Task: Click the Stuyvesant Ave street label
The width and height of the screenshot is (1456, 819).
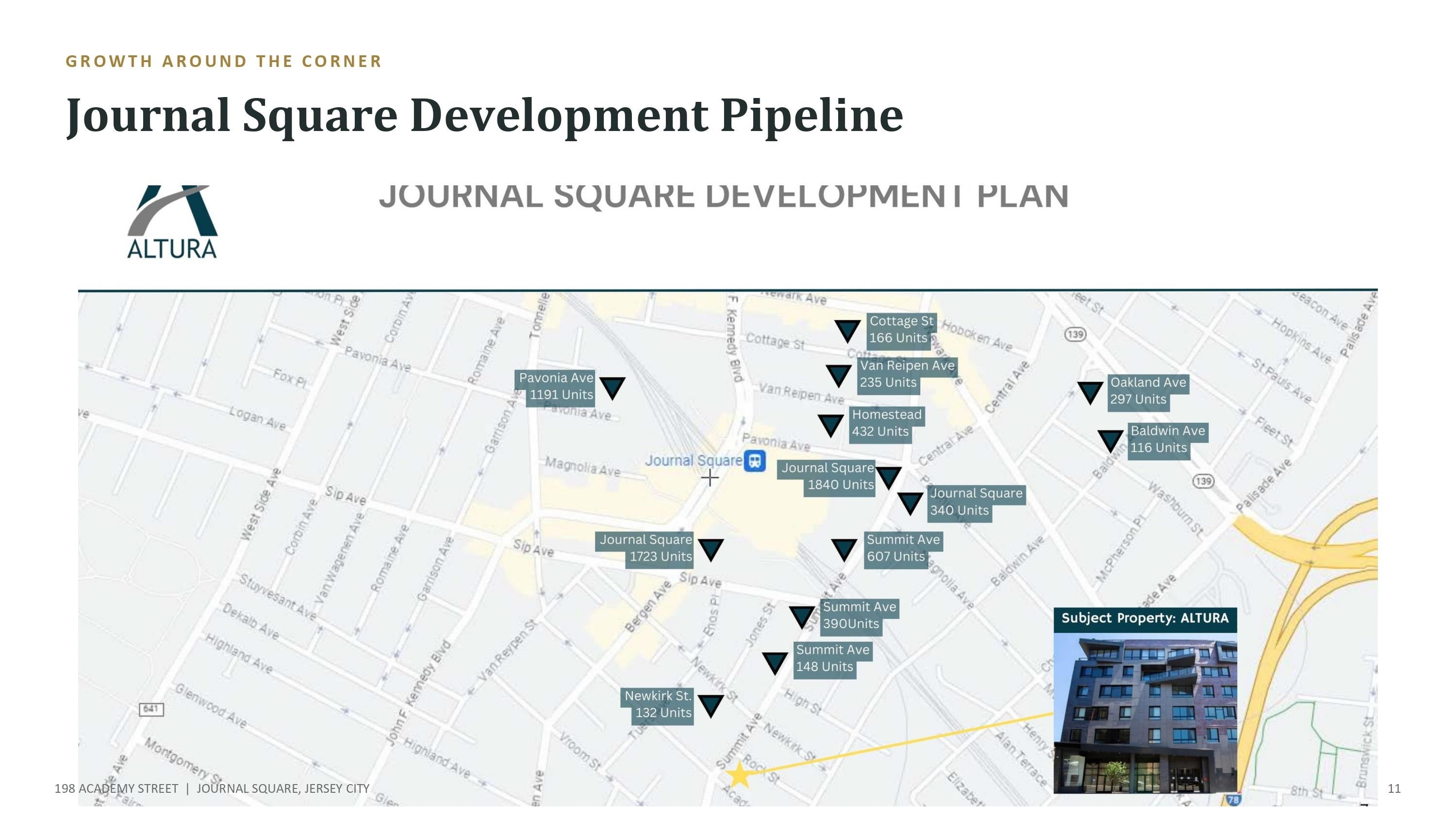Action: click(278, 597)
